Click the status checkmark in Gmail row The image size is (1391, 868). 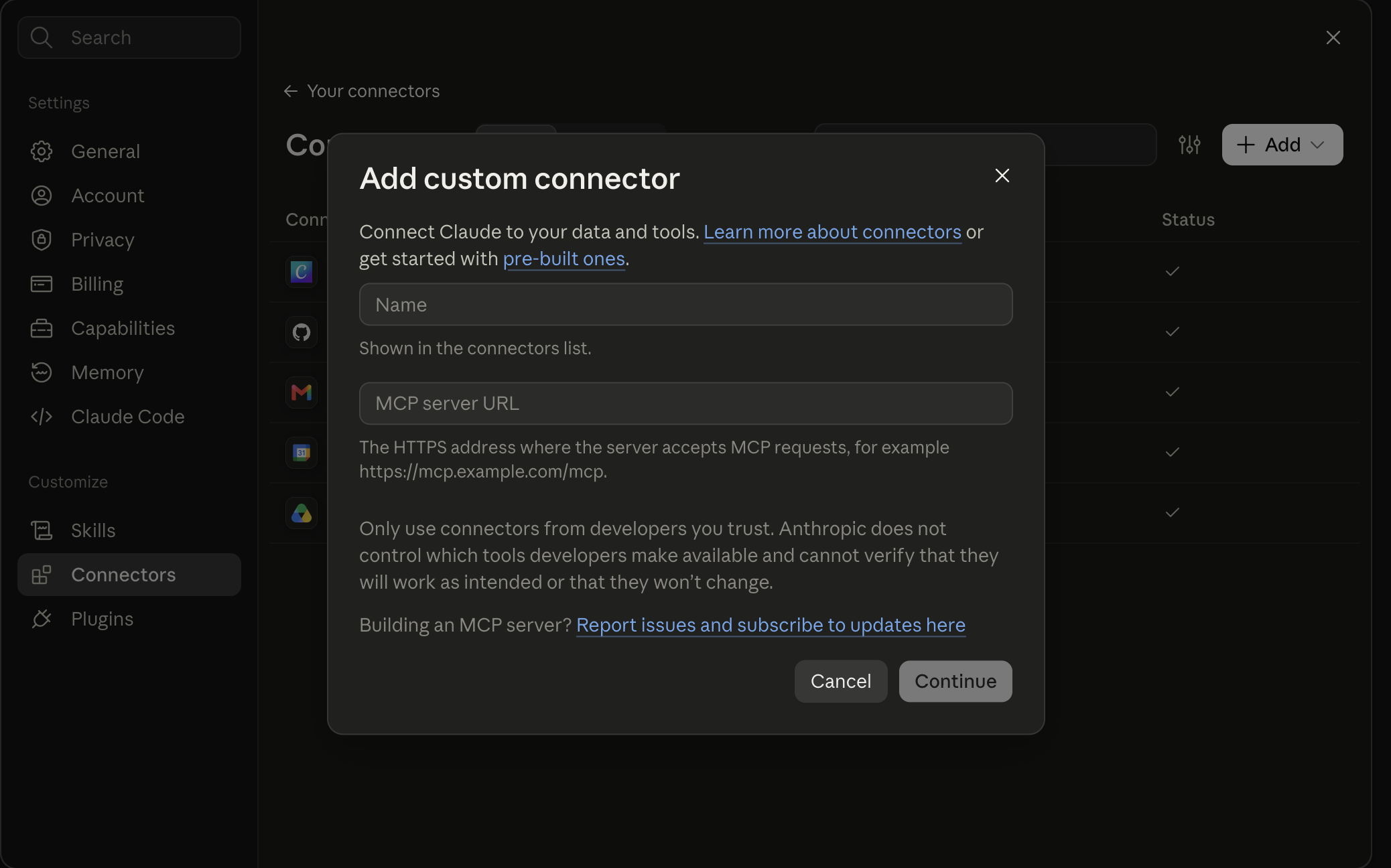click(x=1172, y=392)
